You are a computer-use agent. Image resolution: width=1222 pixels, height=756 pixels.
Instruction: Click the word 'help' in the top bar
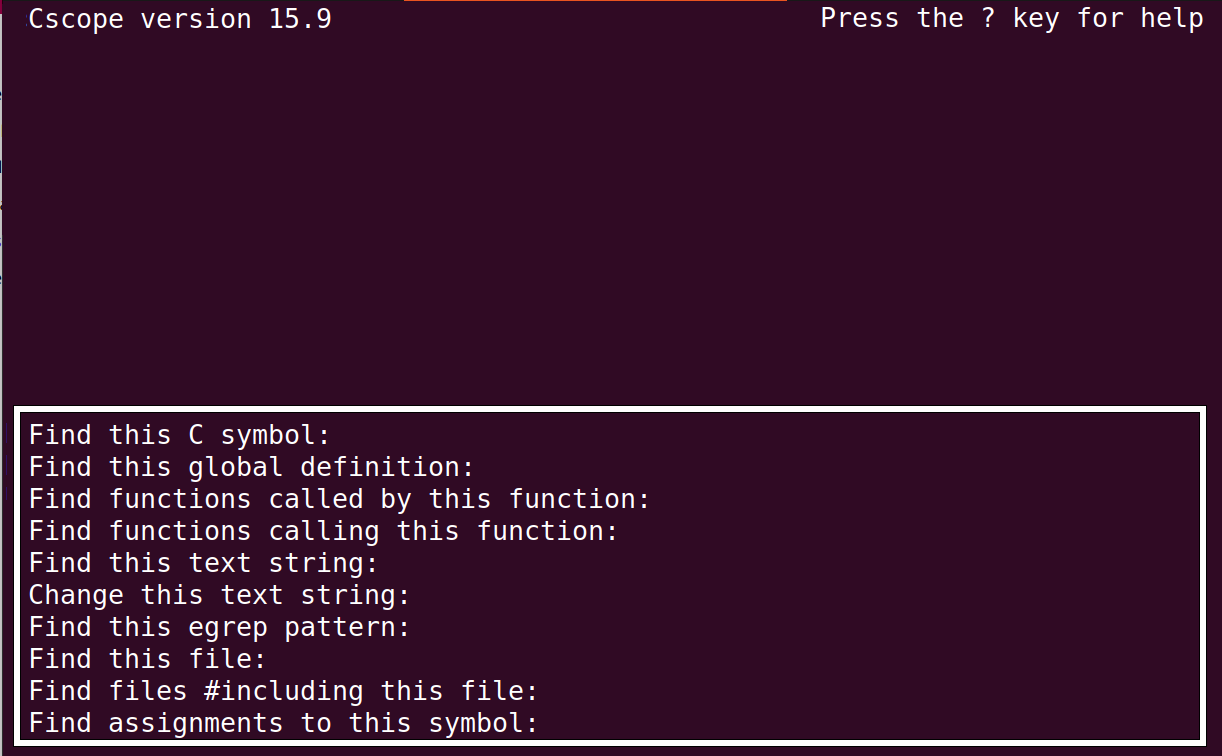click(1171, 18)
